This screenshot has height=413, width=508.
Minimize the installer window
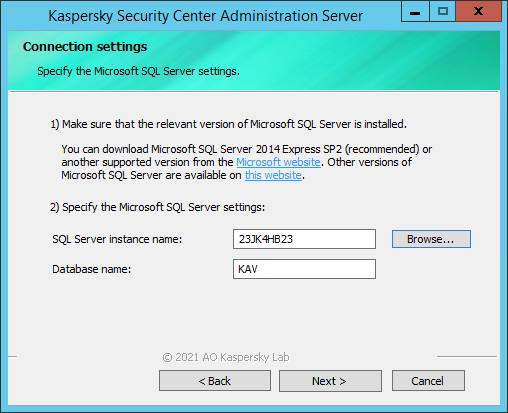415,12
